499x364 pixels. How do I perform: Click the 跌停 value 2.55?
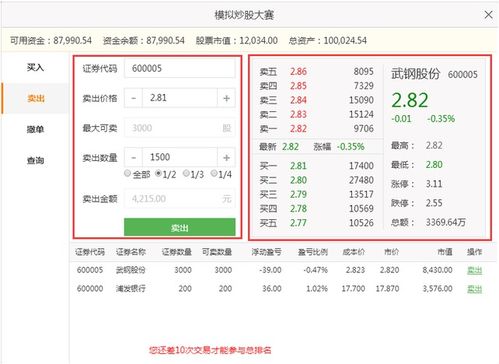[434, 203]
